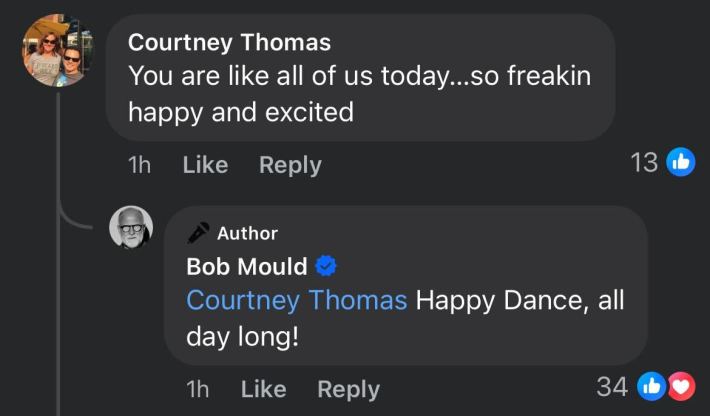Click the 1h timestamp under Courtney's comment
The image size is (710, 416).
140,165
